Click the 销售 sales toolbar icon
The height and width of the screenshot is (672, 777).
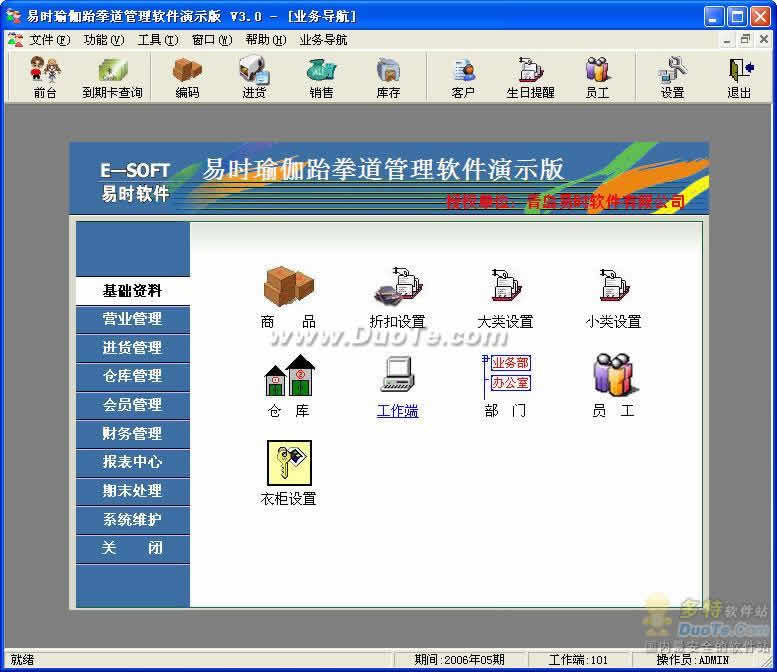[x=321, y=76]
